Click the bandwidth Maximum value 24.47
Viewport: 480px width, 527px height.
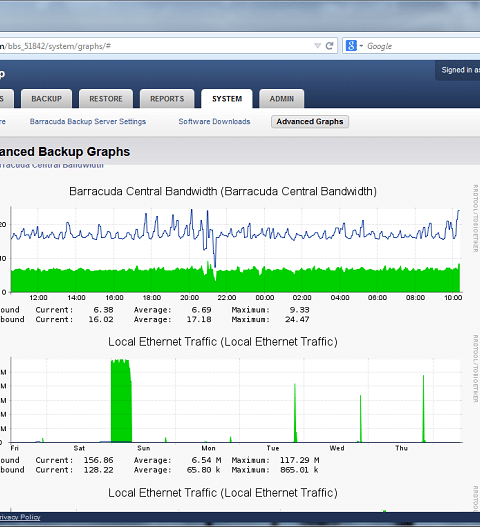(297, 319)
